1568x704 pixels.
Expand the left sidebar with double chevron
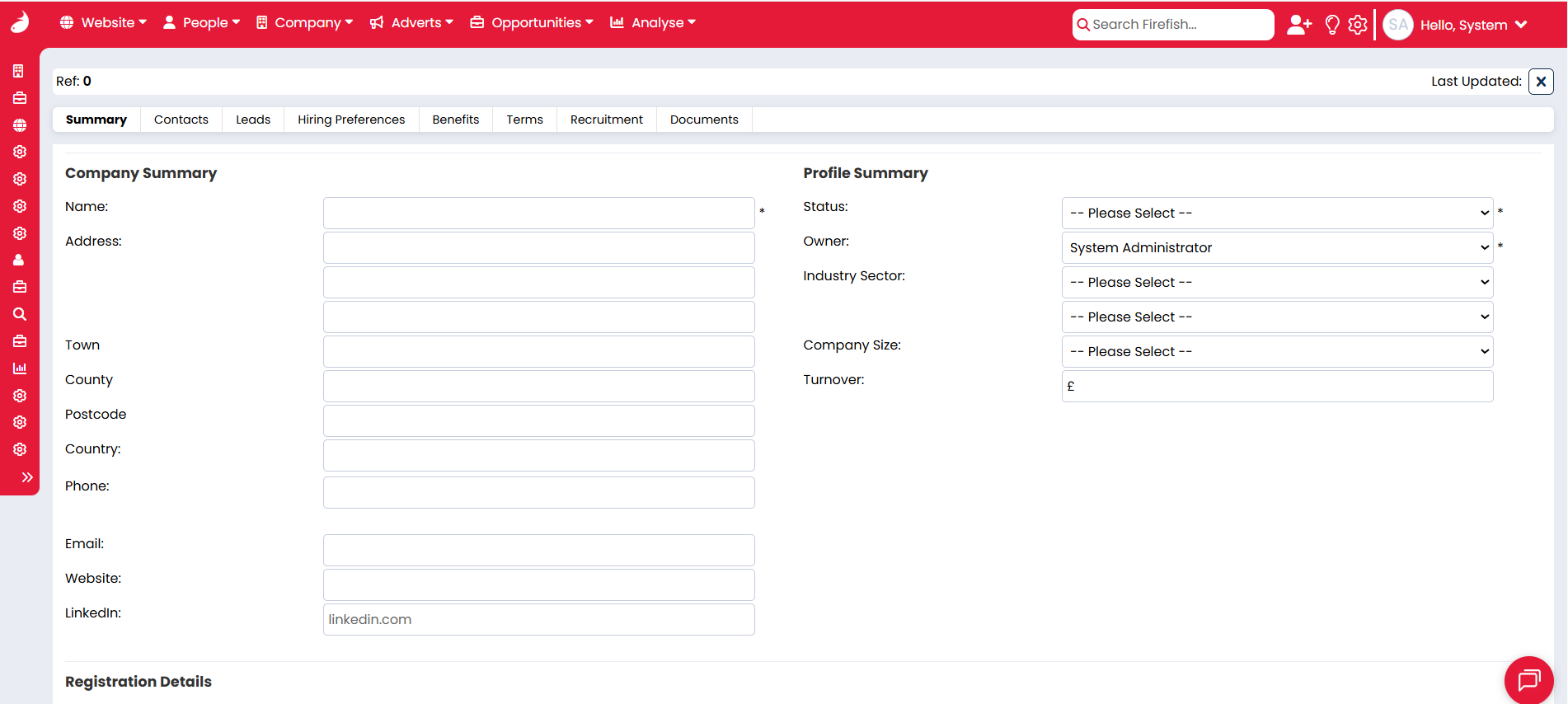click(x=27, y=477)
